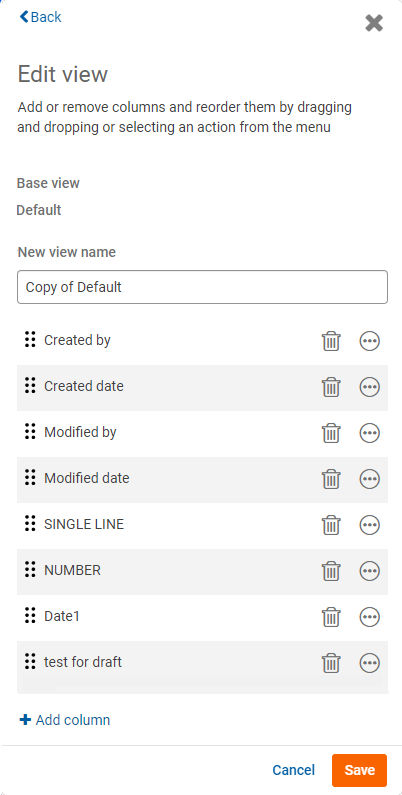Open more actions menu for NUMBER
The width and height of the screenshot is (402, 795).
tap(370, 571)
